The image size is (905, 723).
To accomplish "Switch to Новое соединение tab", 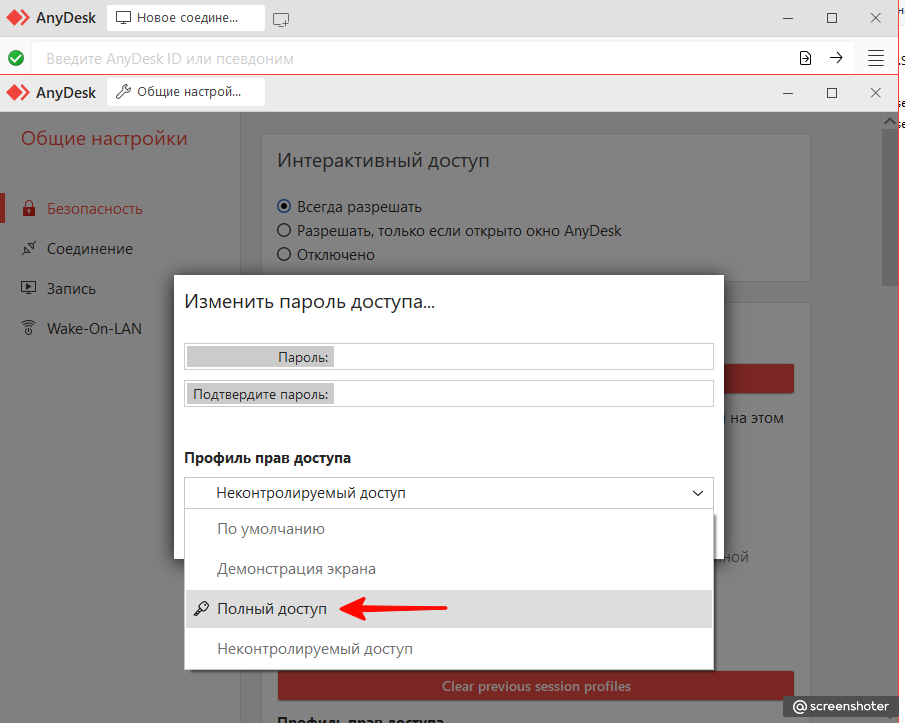I will coord(186,18).
